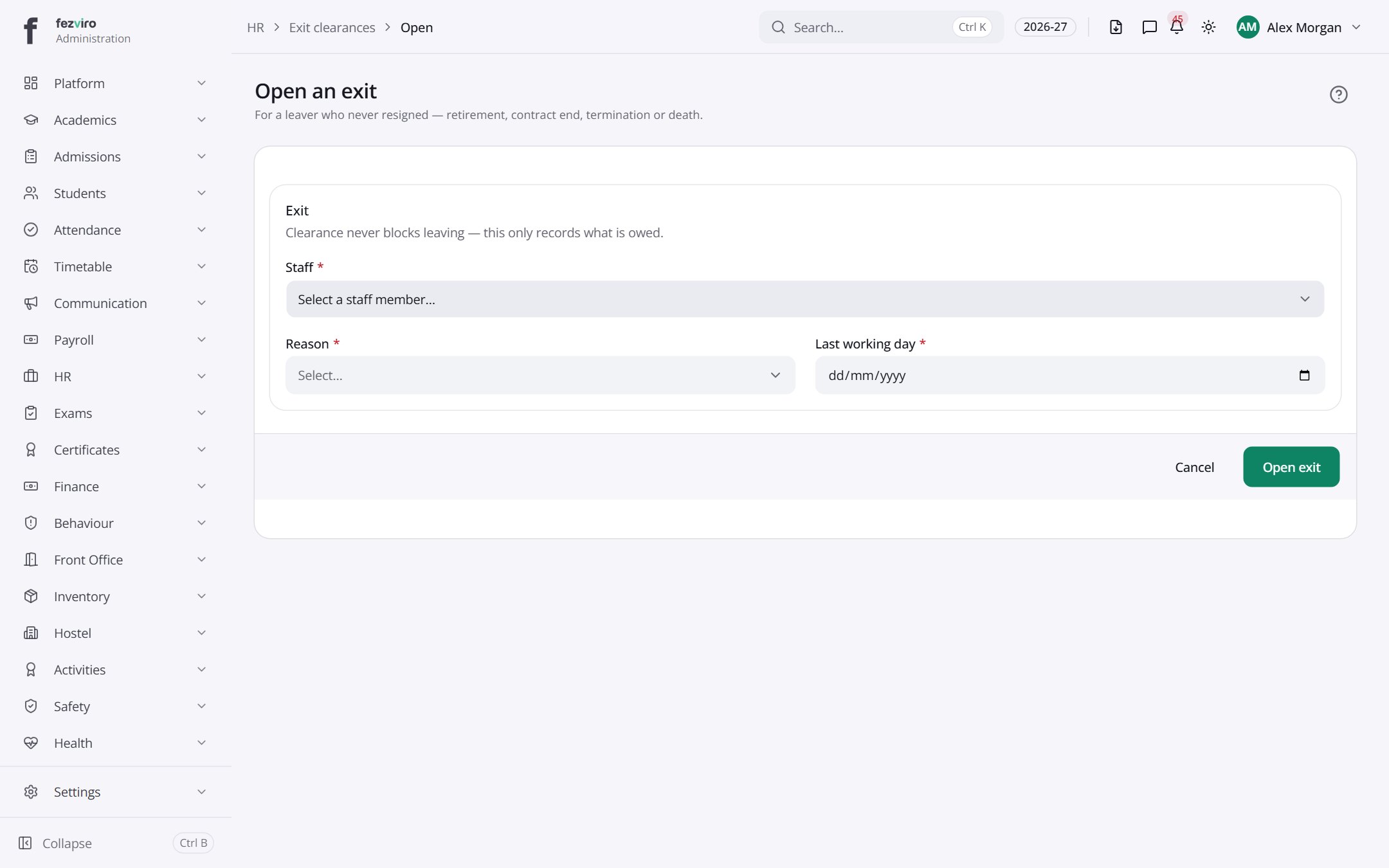The image size is (1389, 868).
Task: Expand the Payroll section chevron
Action: pyautogui.click(x=201, y=339)
